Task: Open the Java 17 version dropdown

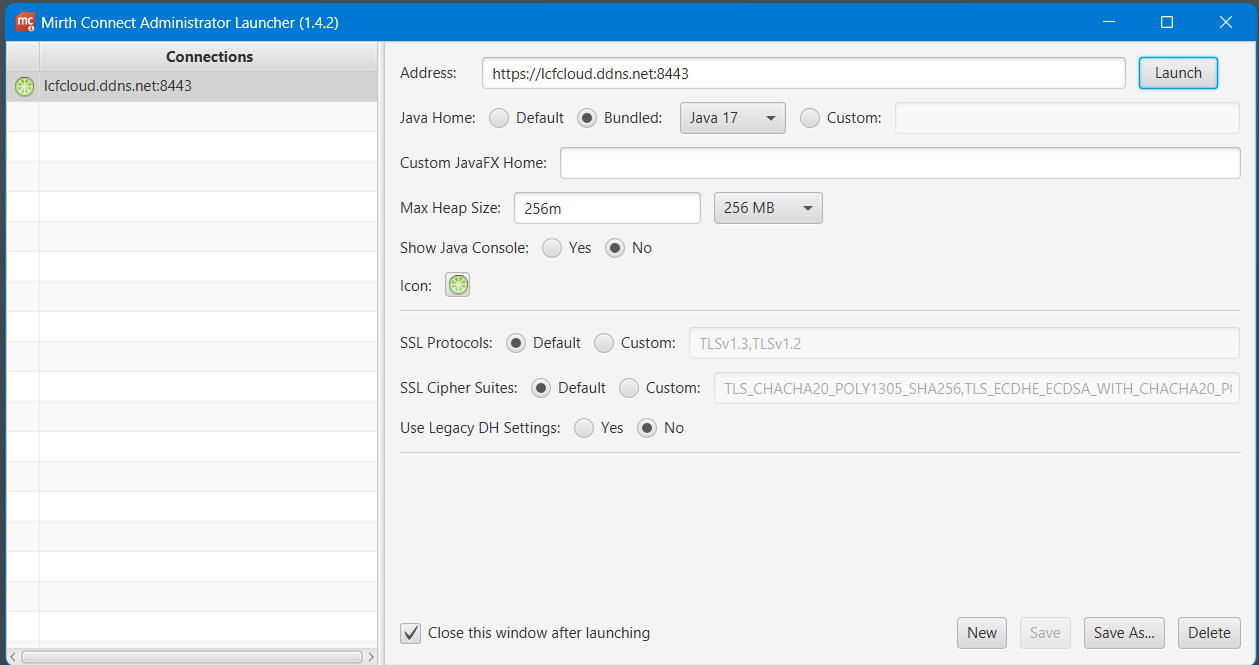Action: click(733, 118)
